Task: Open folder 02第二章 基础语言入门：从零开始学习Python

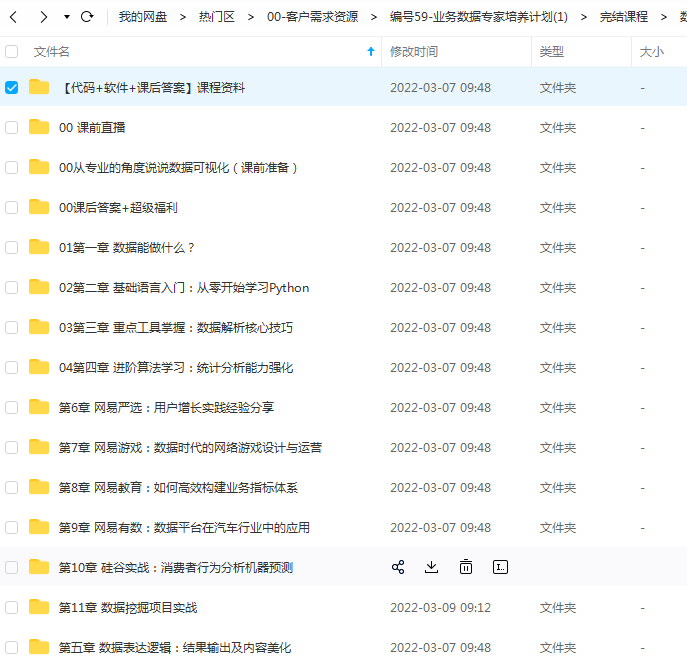Action: 184,287
